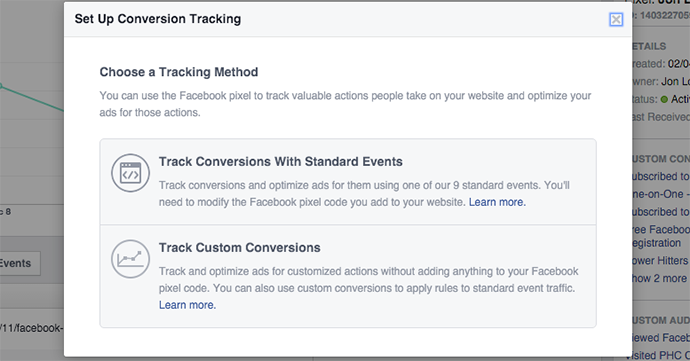The height and width of the screenshot is (361, 690).
Task: Open the Visited PHC custom audience link
Action: tap(661, 355)
